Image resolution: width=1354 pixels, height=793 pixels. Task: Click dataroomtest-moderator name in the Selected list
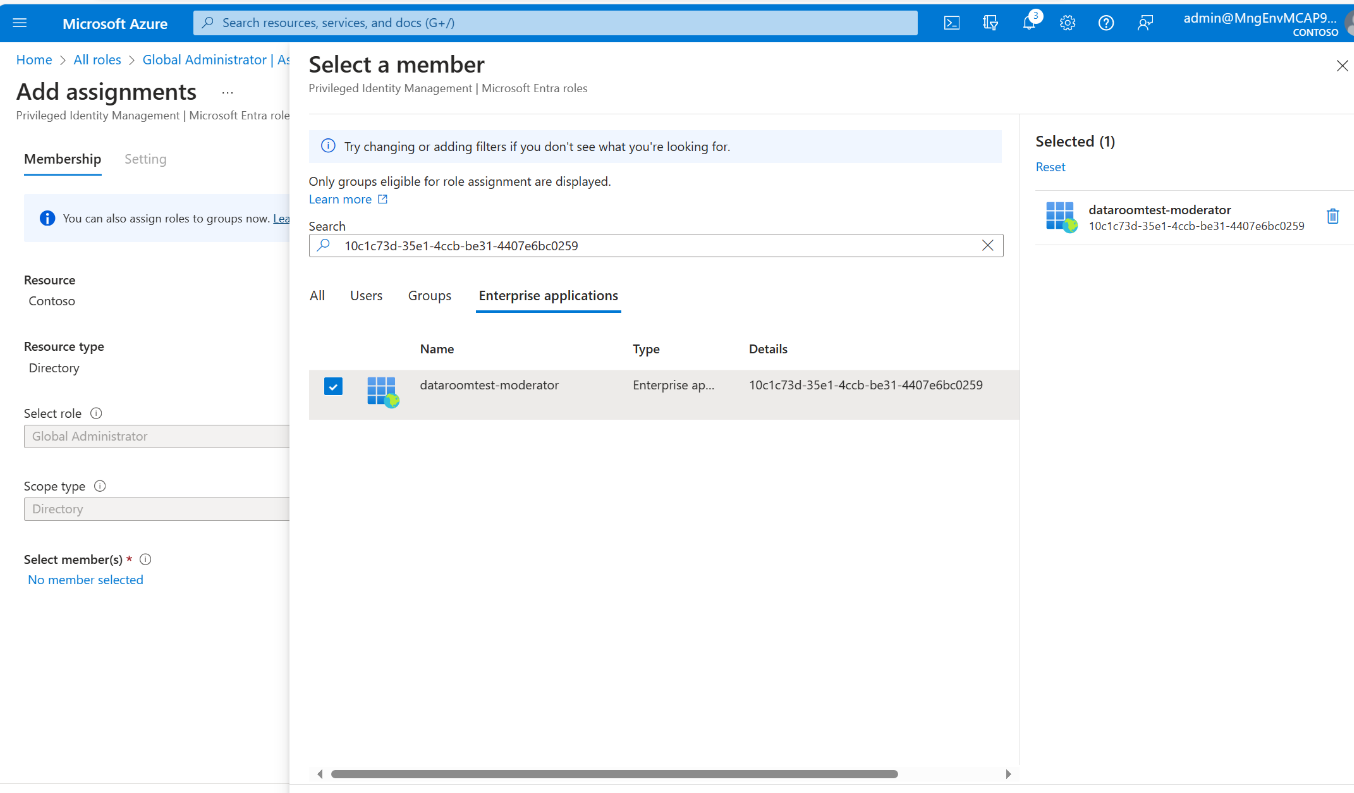click(1160, 210)
